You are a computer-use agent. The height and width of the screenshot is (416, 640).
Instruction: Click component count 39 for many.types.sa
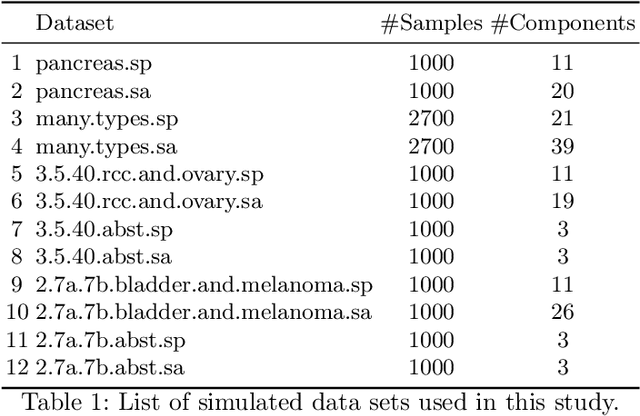click(563, 147)
